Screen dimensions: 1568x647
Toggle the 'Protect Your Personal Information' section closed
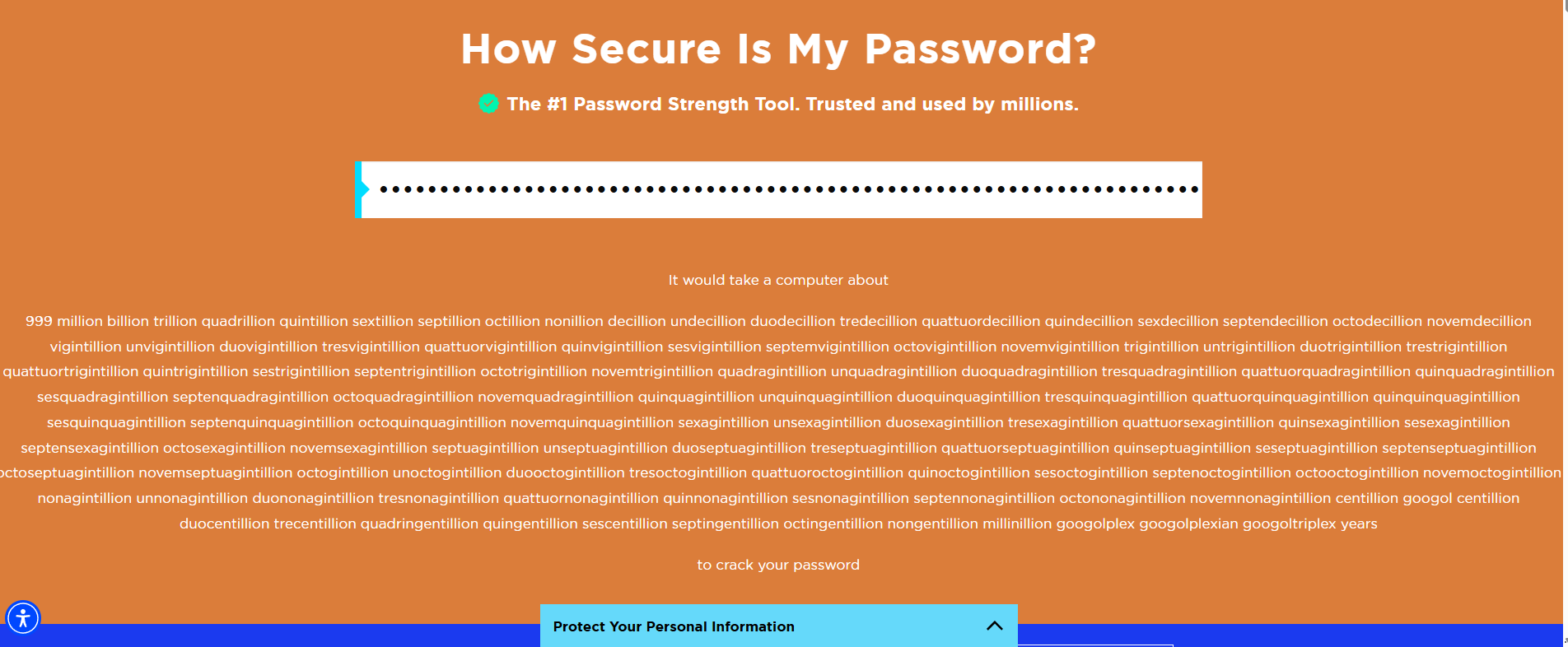pos(995,626)
